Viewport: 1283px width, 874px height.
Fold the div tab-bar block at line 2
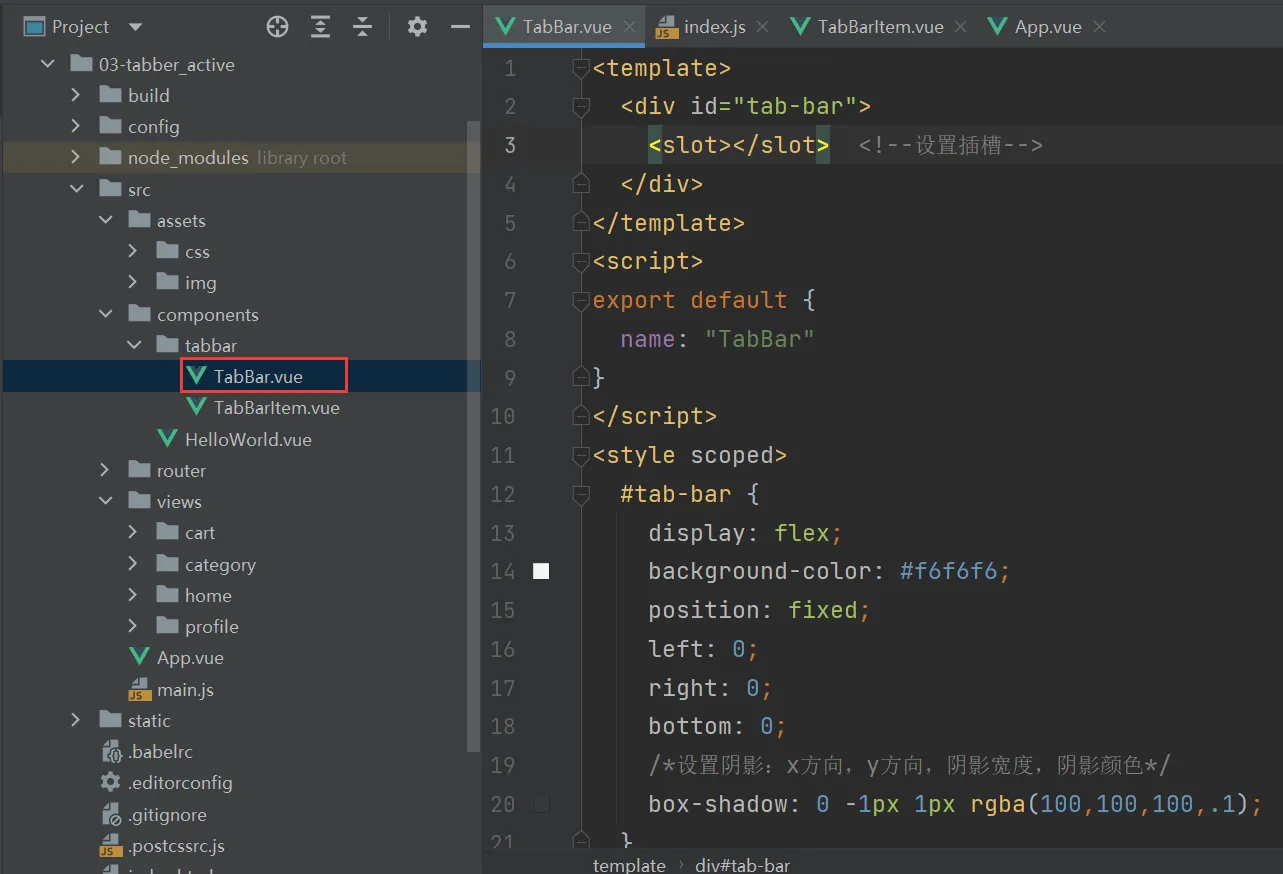[x=581, y=106]
